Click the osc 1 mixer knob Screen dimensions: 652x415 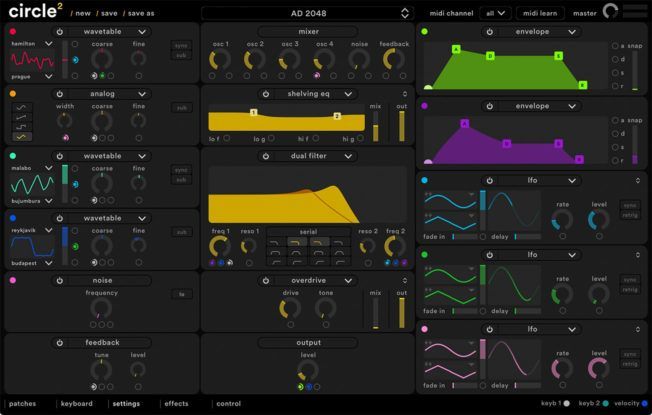220,59
